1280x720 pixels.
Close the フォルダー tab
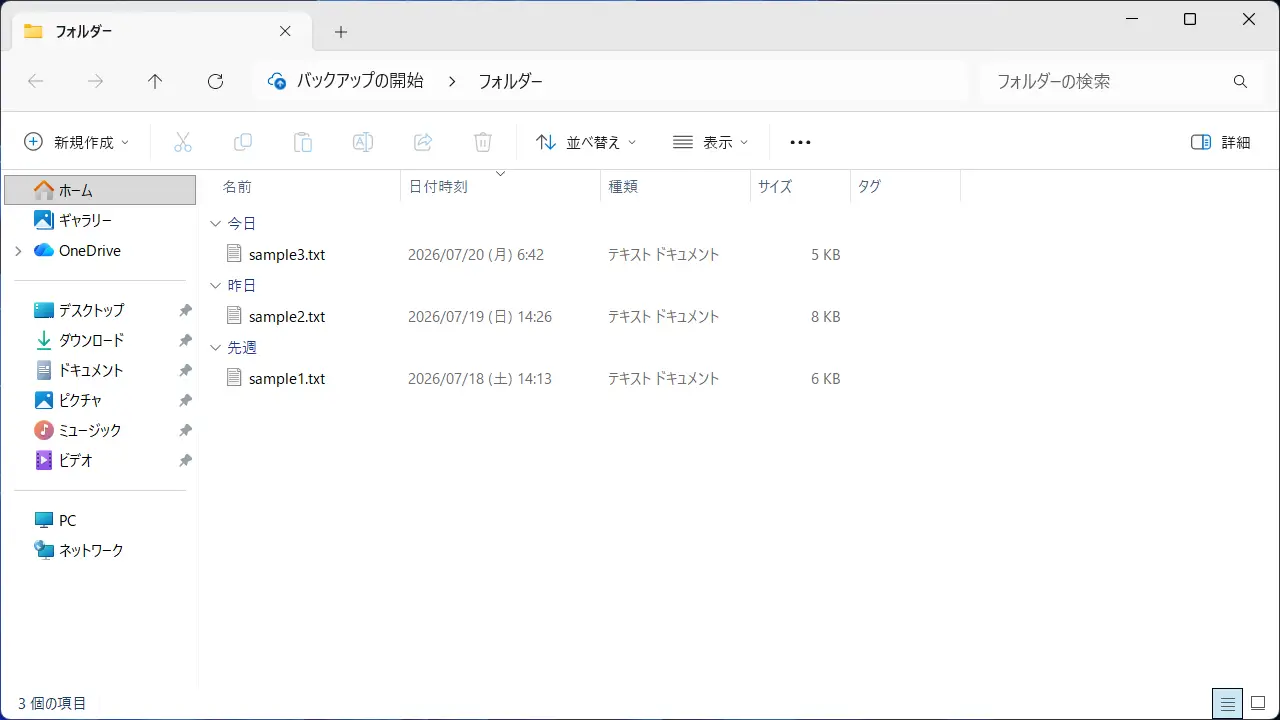point(285,31)
